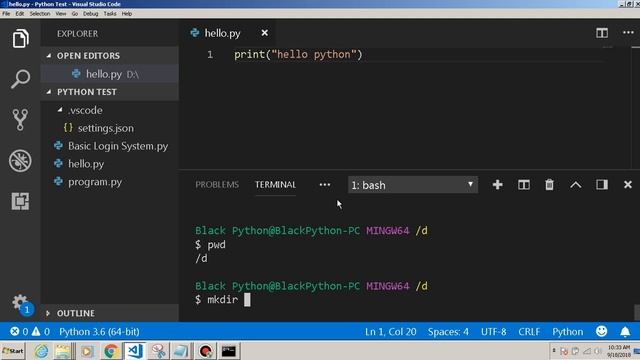640x360 pixels.
Task: Open the Edit menu
Action: (x=20, y=13)
